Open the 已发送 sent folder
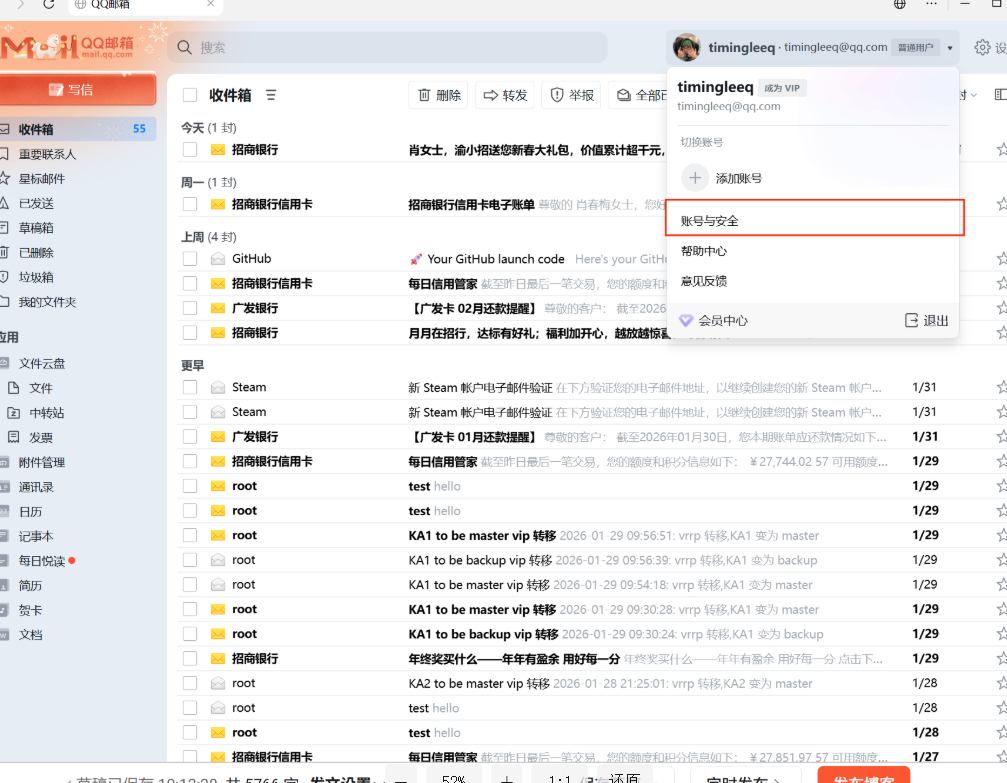This screenshot has width=1007, height=783. tap(36, 204)
